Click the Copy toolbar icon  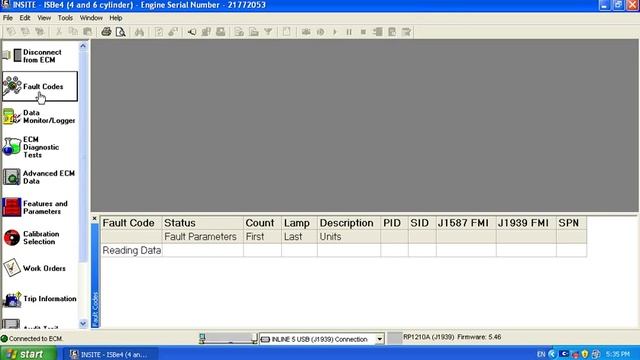(73, 32)
